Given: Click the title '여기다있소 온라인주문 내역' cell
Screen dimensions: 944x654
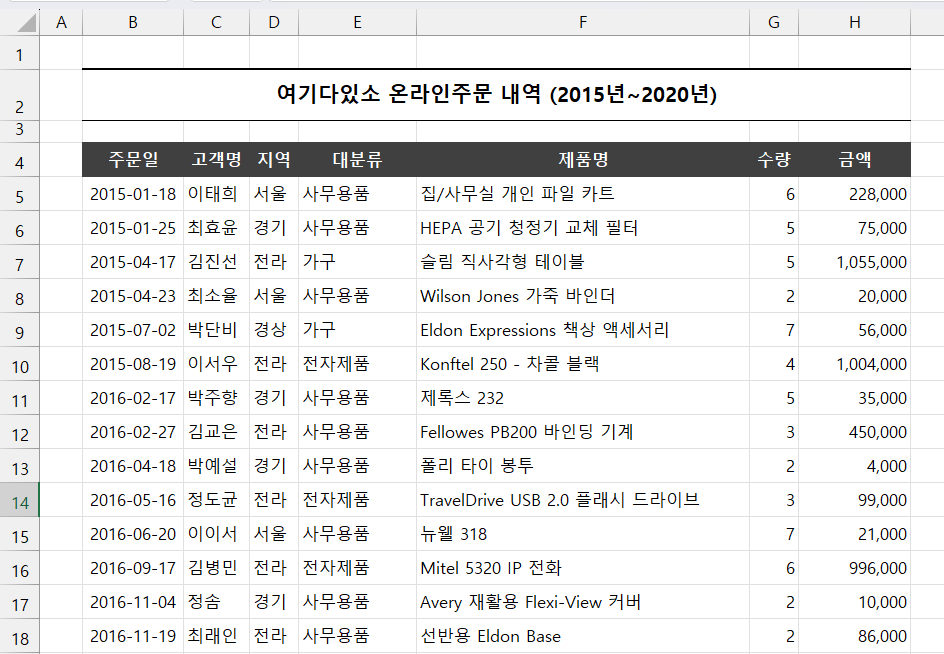Looking at the screenshot, I should 496,95.
